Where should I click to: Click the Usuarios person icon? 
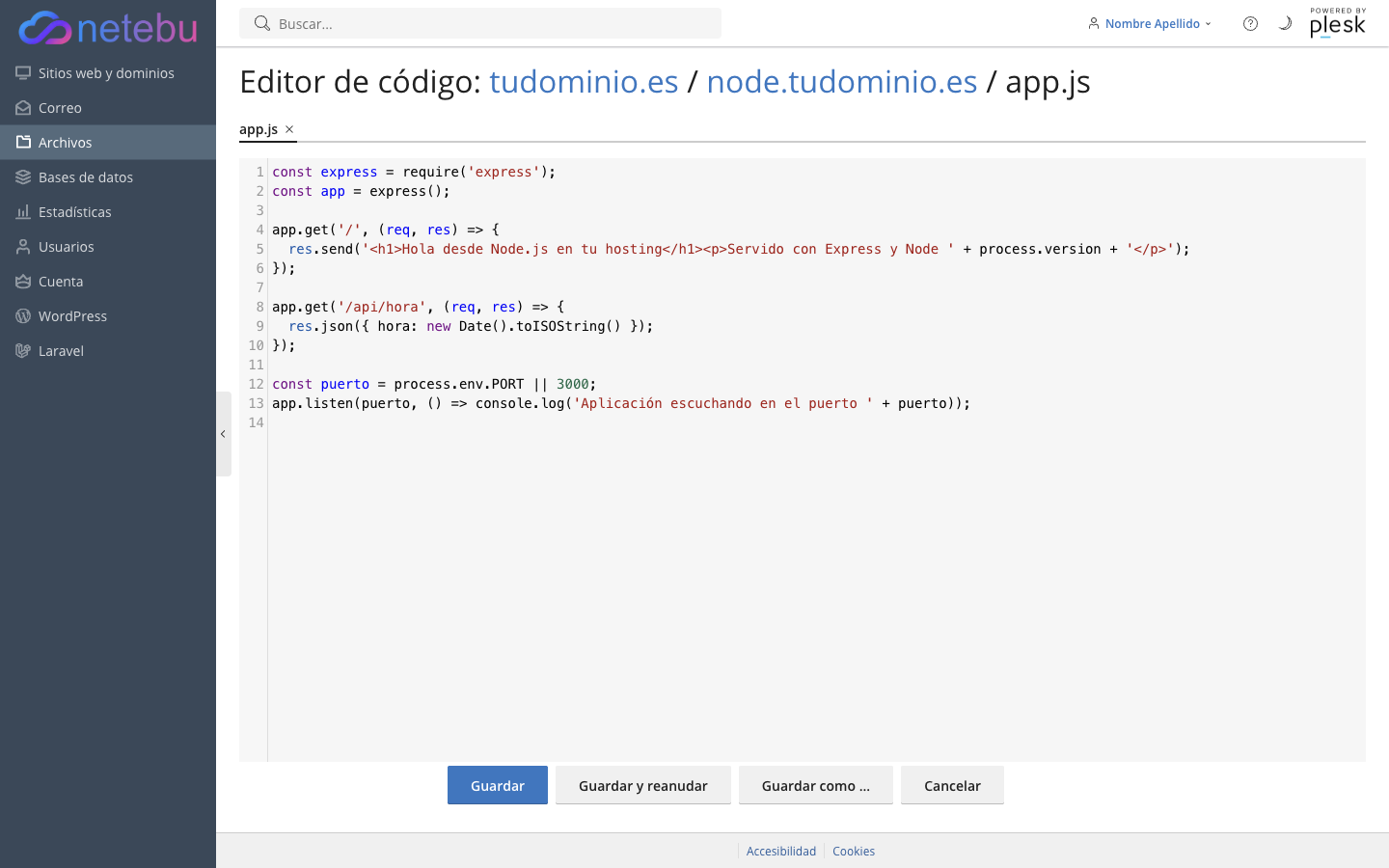(x=23, y=247)
